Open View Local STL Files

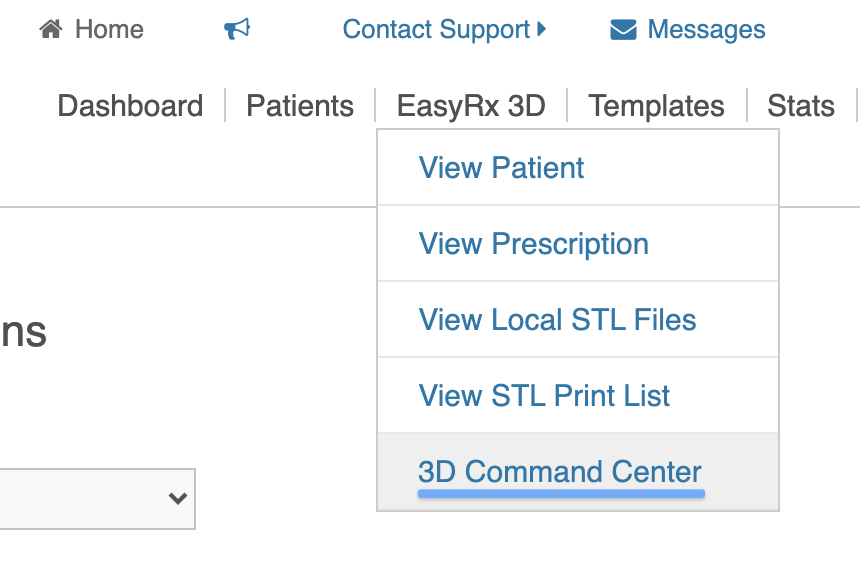click(x=578, y=320)
